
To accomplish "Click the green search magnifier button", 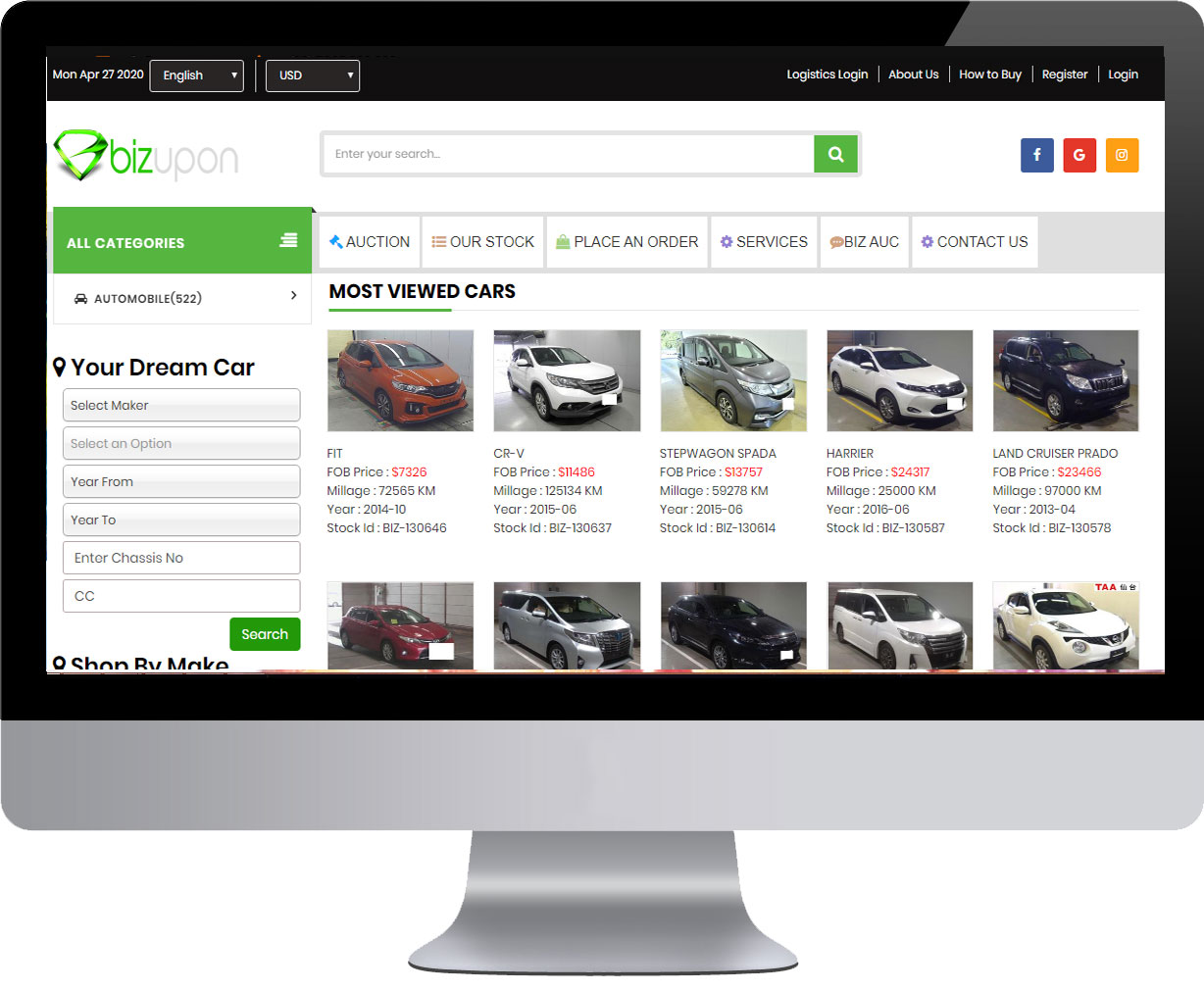I will [835, 154].
